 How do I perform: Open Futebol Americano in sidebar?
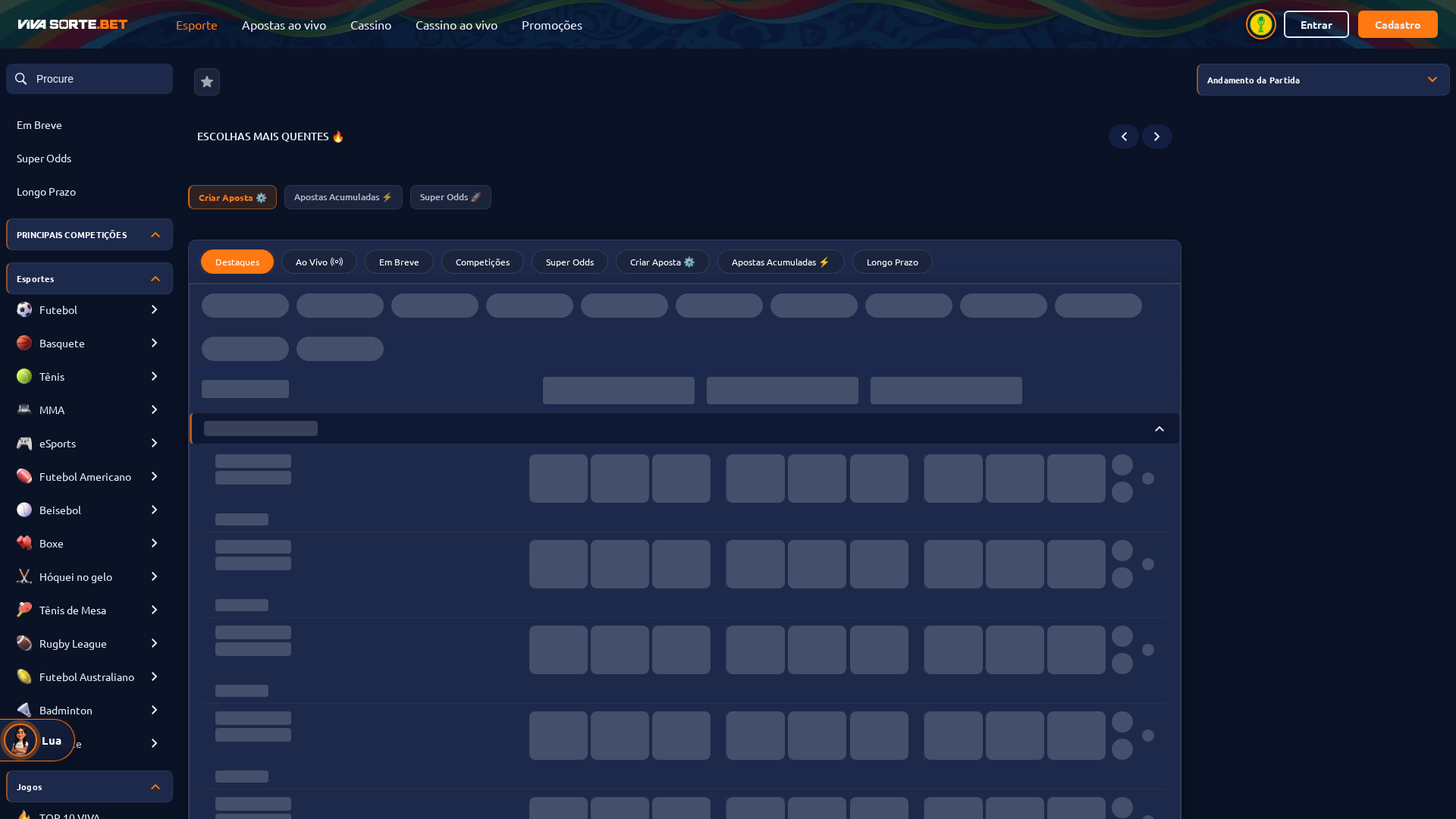[x=89, y=476]
